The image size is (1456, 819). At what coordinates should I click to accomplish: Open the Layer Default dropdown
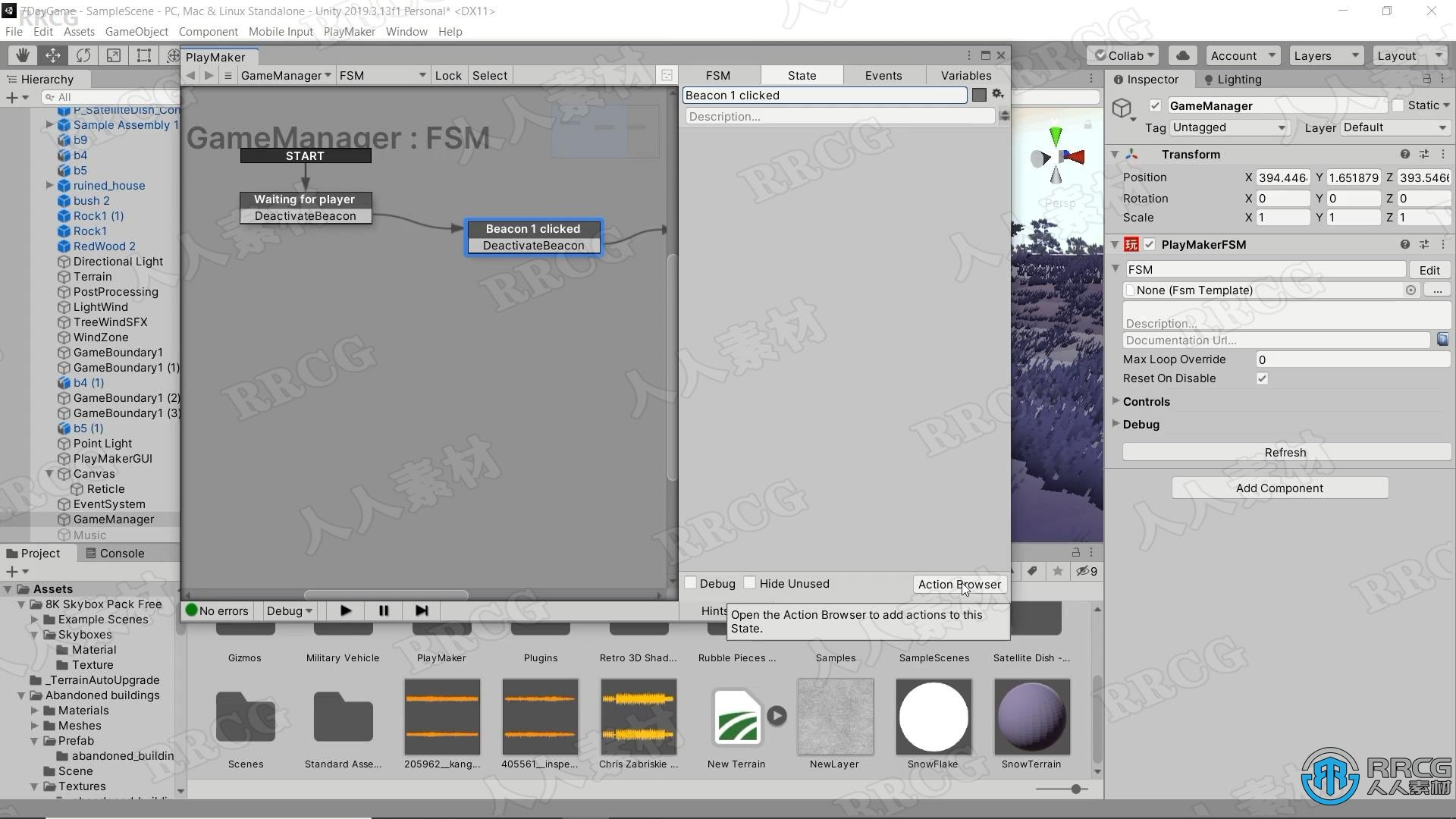[1395, 127]
